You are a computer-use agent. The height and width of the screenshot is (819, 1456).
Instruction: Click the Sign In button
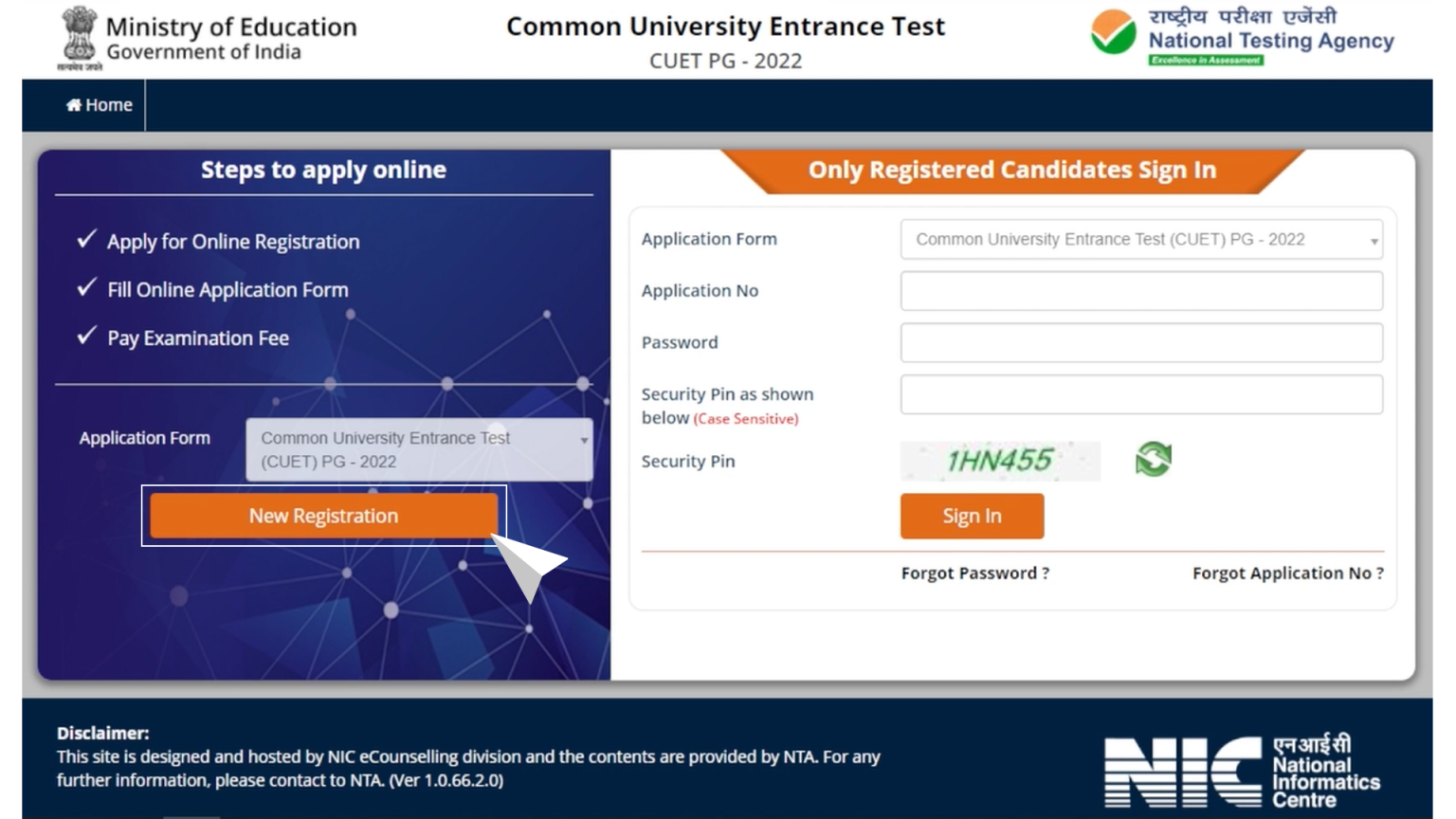[972, 516]
